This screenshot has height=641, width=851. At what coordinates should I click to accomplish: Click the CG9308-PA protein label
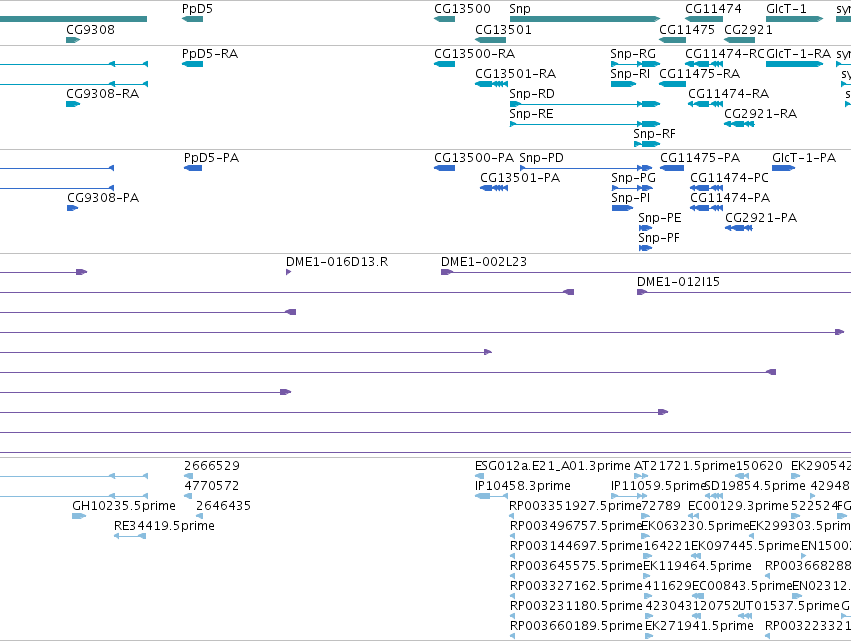[x=103, y=198]
